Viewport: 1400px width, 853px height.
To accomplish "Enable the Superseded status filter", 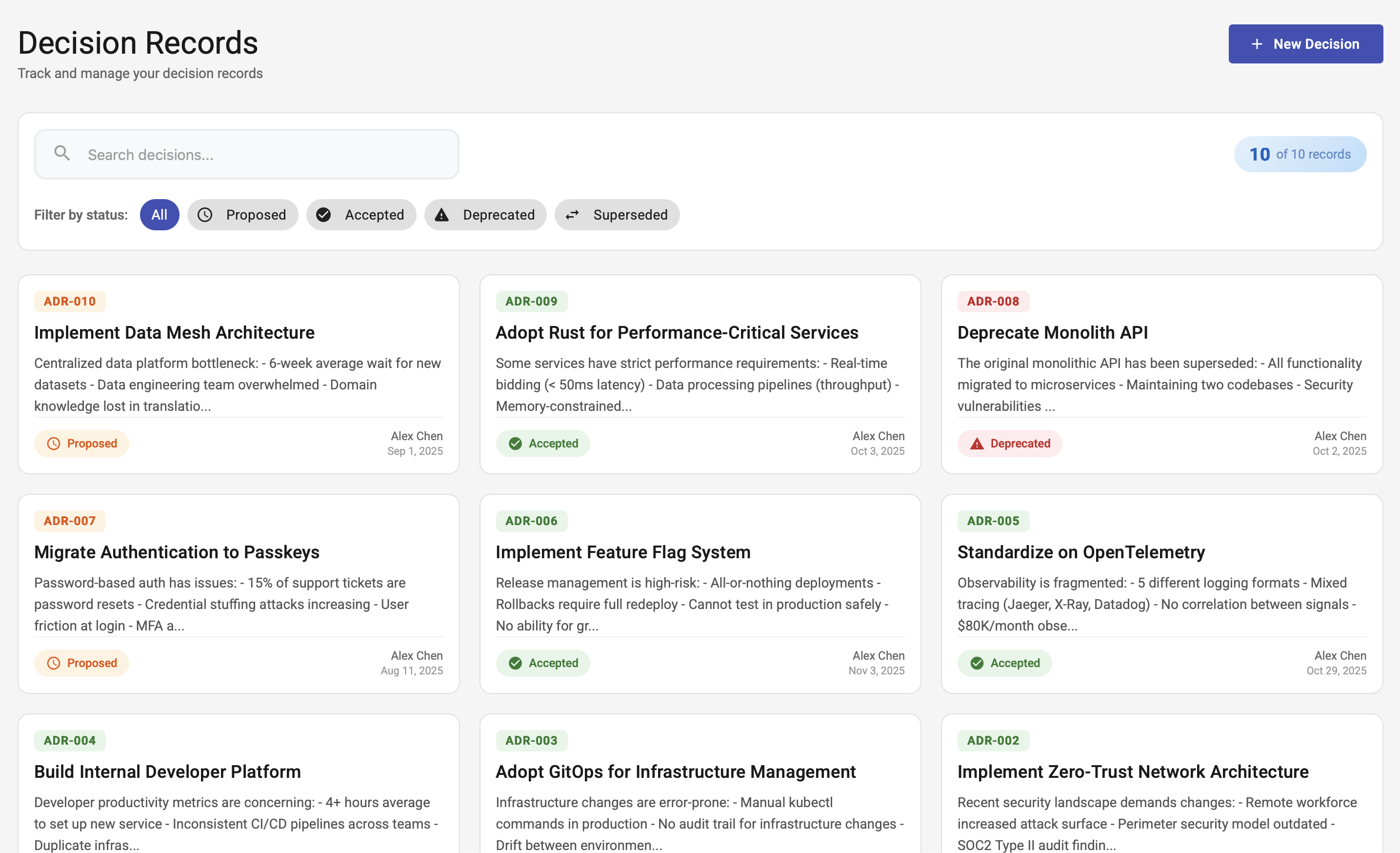I will pyautogui.click(x=617, y=214).
